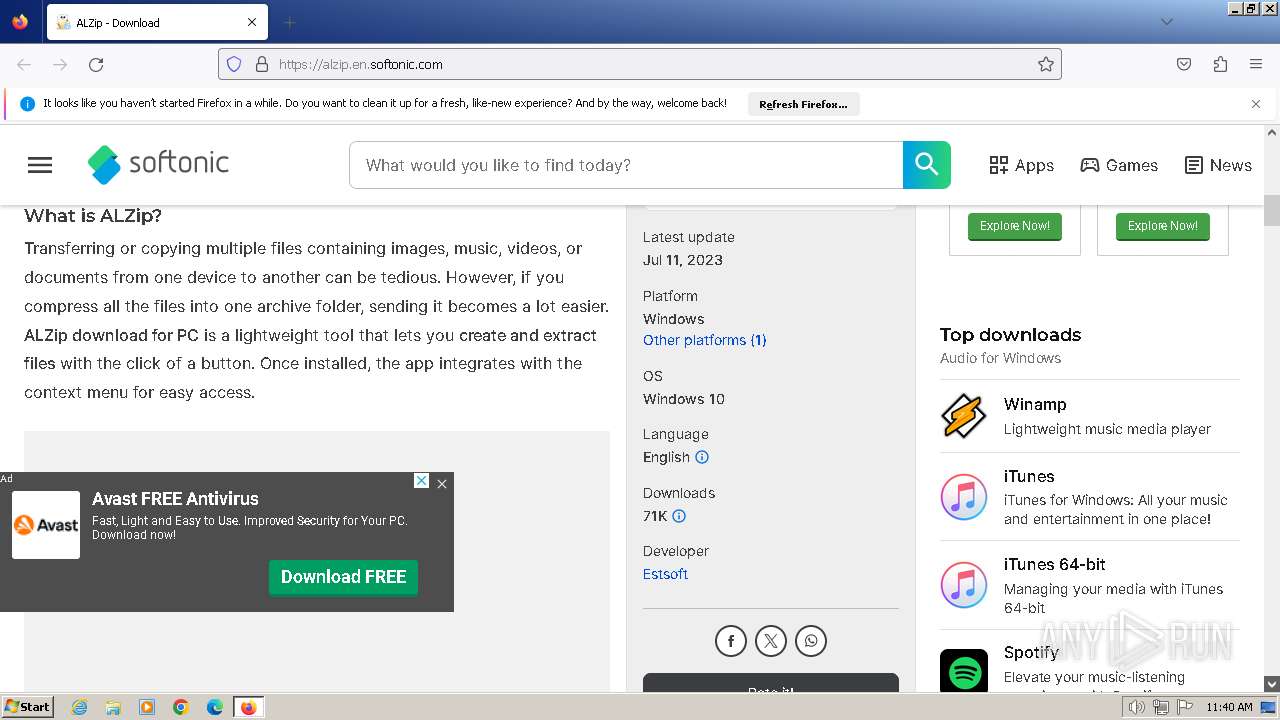
Task: Click the Avast FREE Antivirus headline
Action: pyautogui.click(x=175, y=499)
